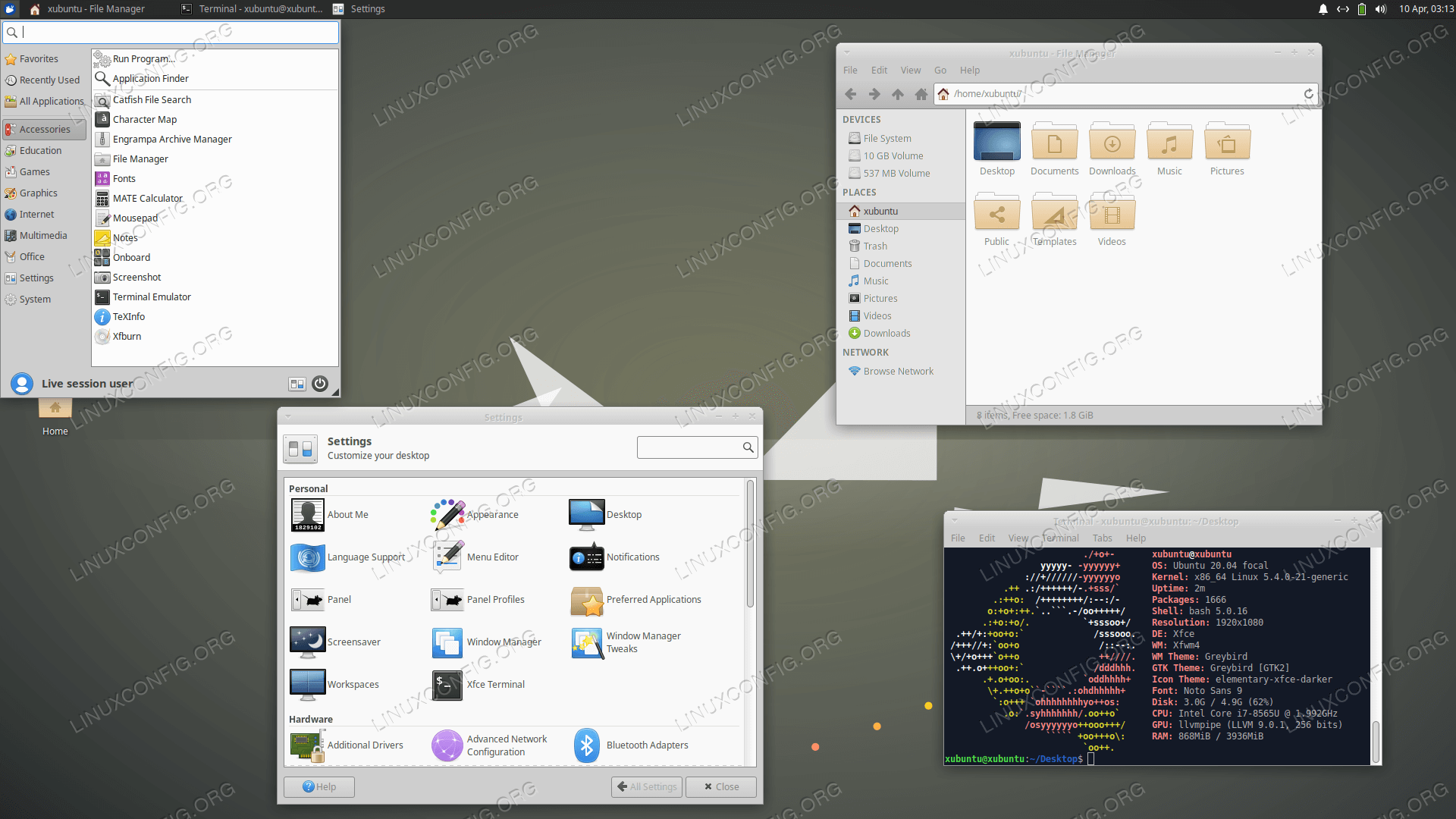Go to parent folder in File Manager
The height and width of the screenshot is (819, 1456).
pyautogui.click(x=898, y=94)
